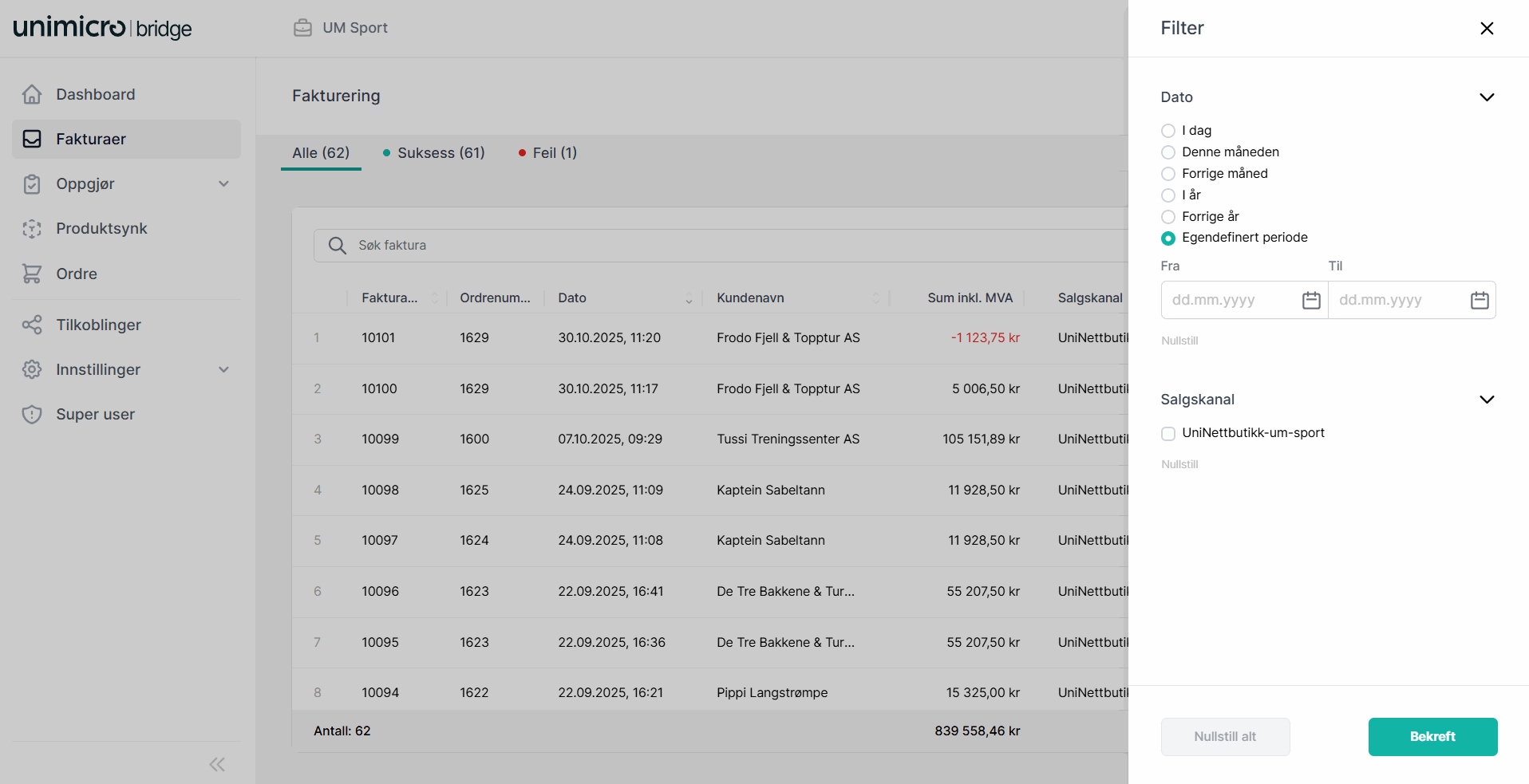Image resolution: width=1529 pixels, height=784 pixels.
Task: Select the 'I dag' radio option
Action: [x=1168, y=131]
